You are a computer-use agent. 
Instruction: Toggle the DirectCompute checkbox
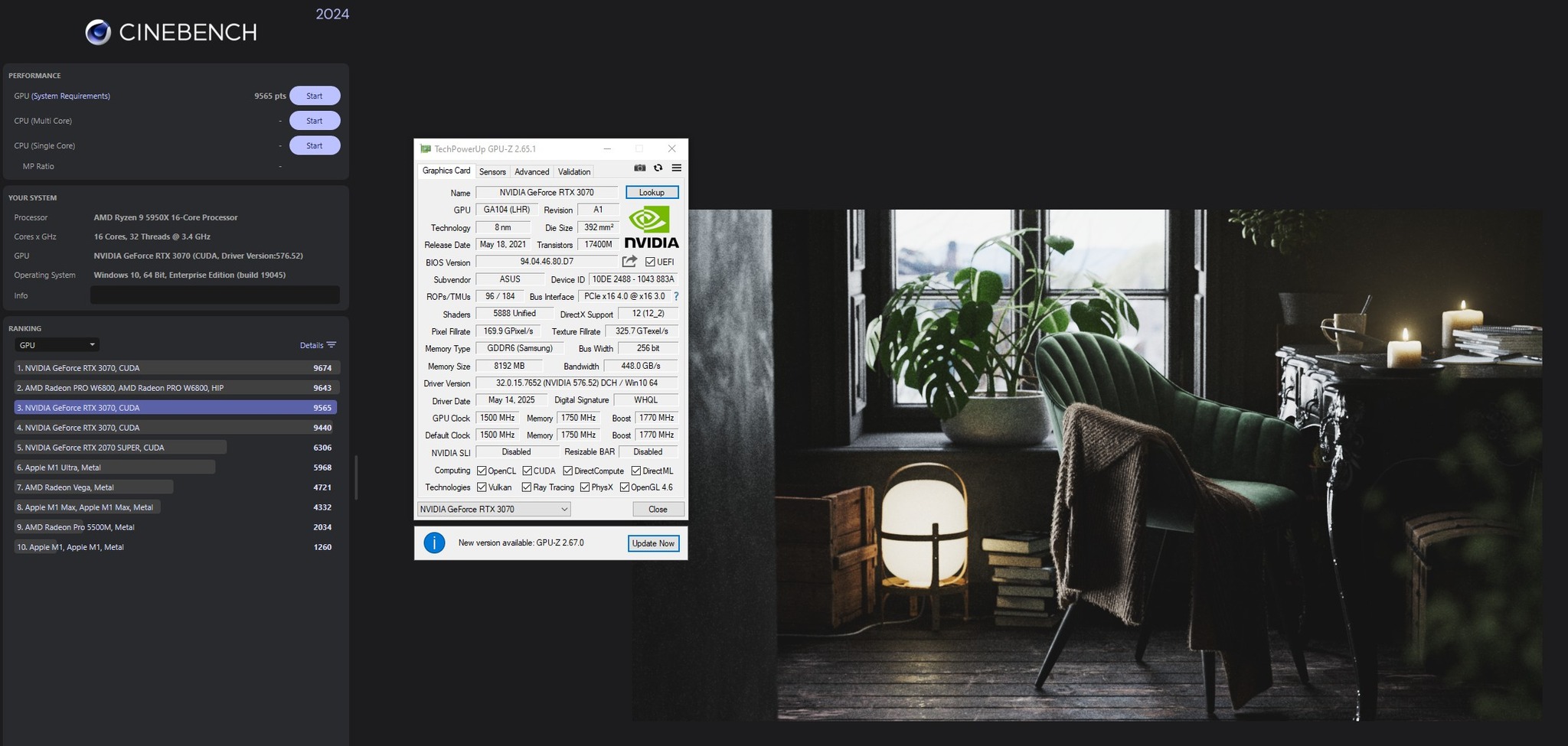(x=567, y=471)
